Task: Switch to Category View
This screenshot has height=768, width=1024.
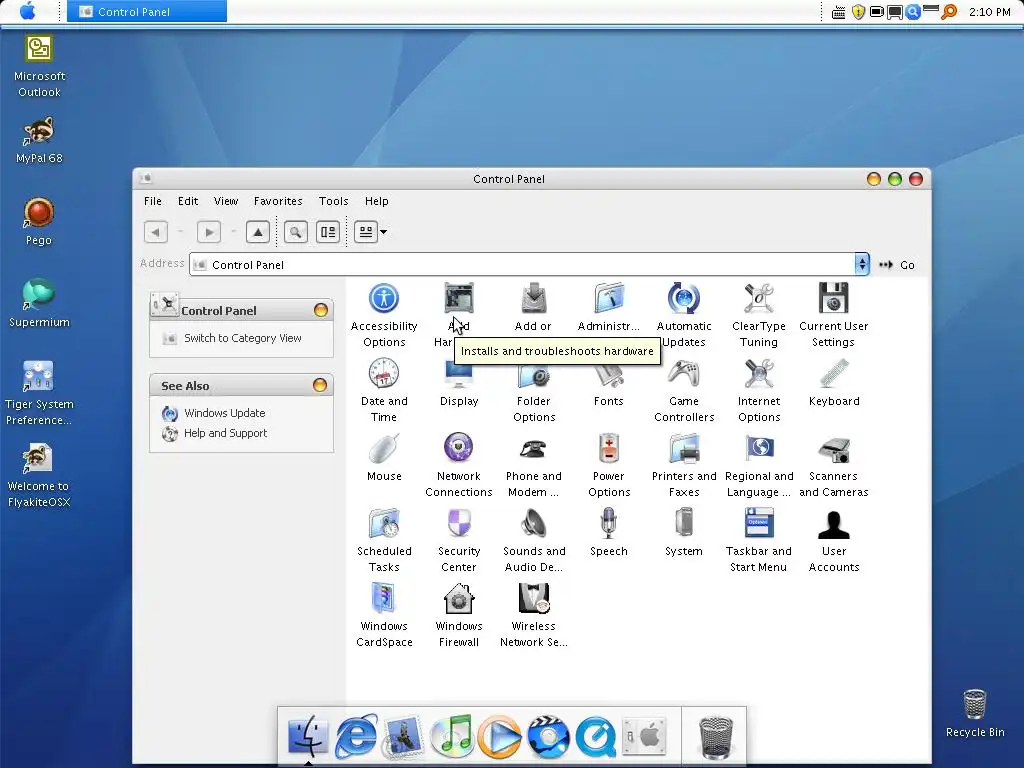Action: coord(243,338)
